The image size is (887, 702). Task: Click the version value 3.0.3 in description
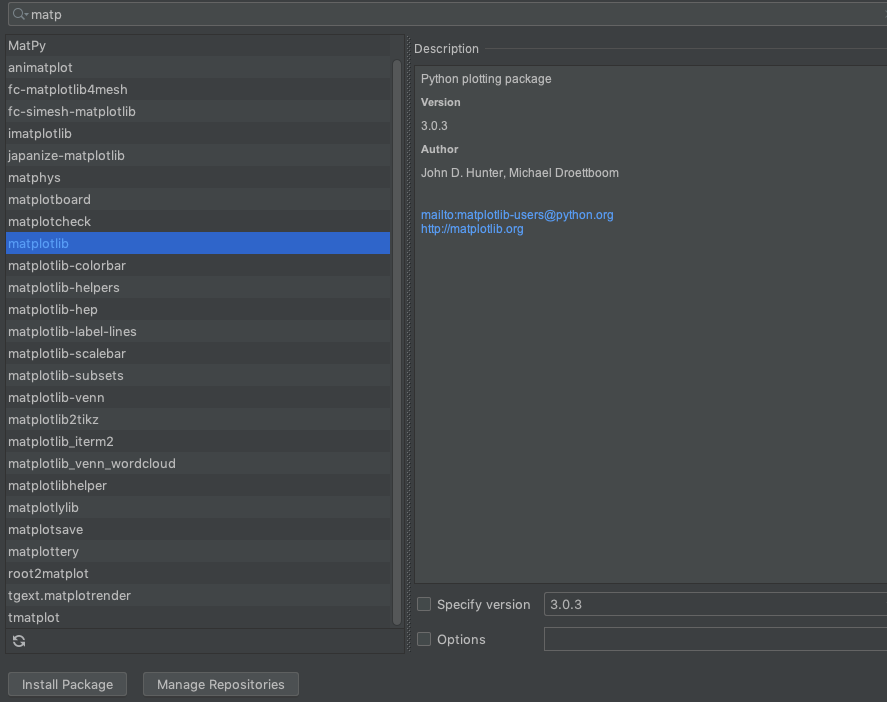point(434,126)
